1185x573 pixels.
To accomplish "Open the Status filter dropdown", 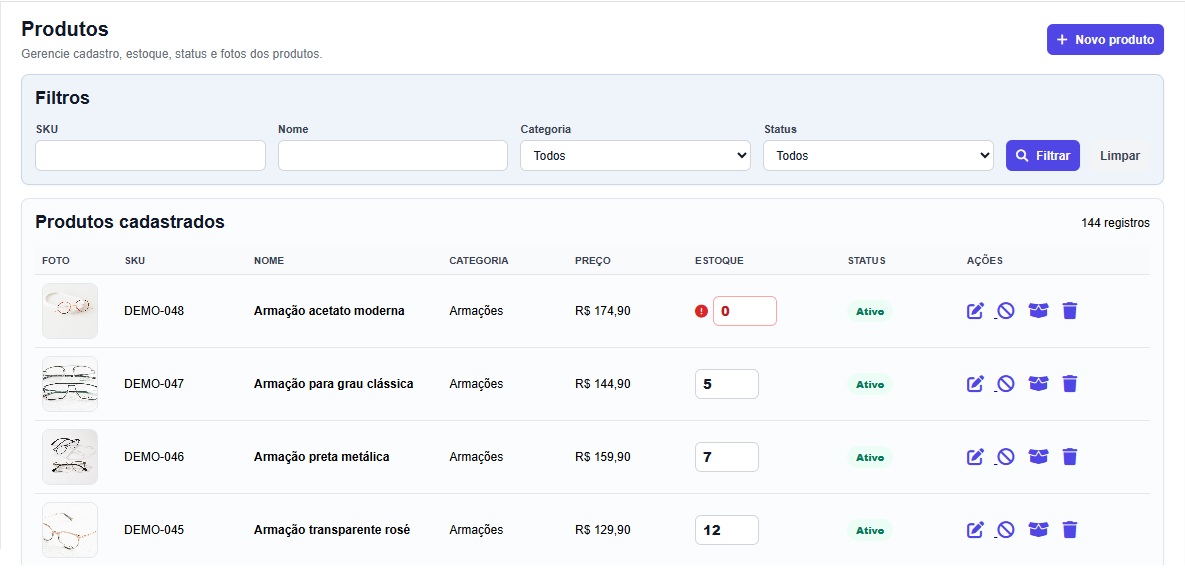I will click(x=878, y=156).
